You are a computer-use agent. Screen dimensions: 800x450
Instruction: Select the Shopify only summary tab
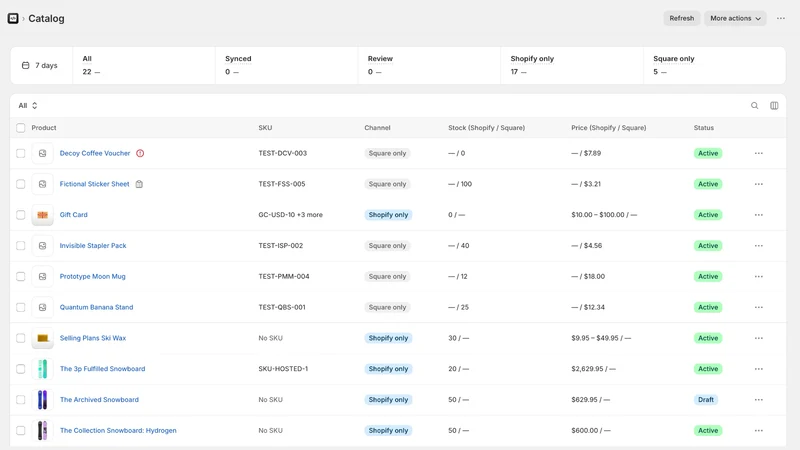click(572, 65)
